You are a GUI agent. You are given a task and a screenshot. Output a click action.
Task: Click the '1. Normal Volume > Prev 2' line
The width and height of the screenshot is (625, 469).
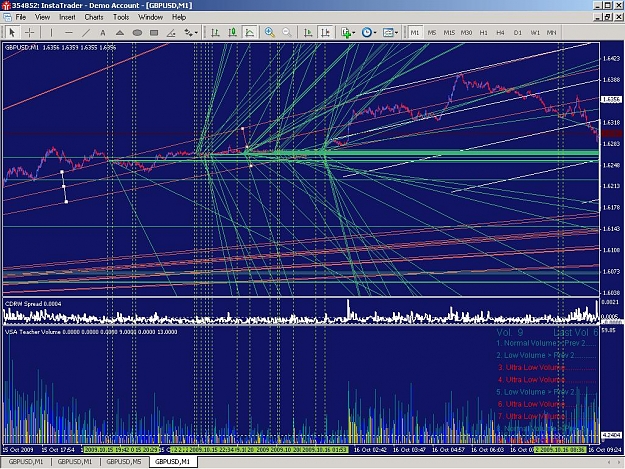point(546,343)
